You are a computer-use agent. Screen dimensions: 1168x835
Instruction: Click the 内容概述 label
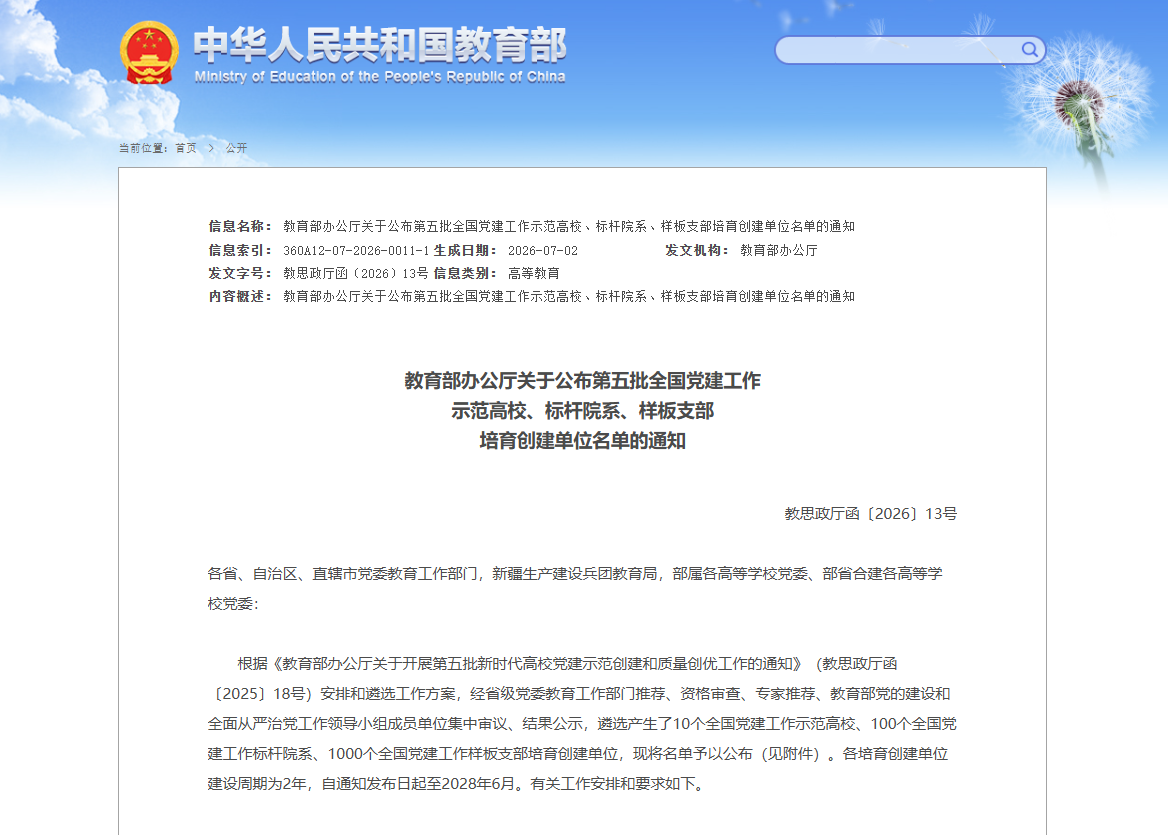tap(240, 296)
